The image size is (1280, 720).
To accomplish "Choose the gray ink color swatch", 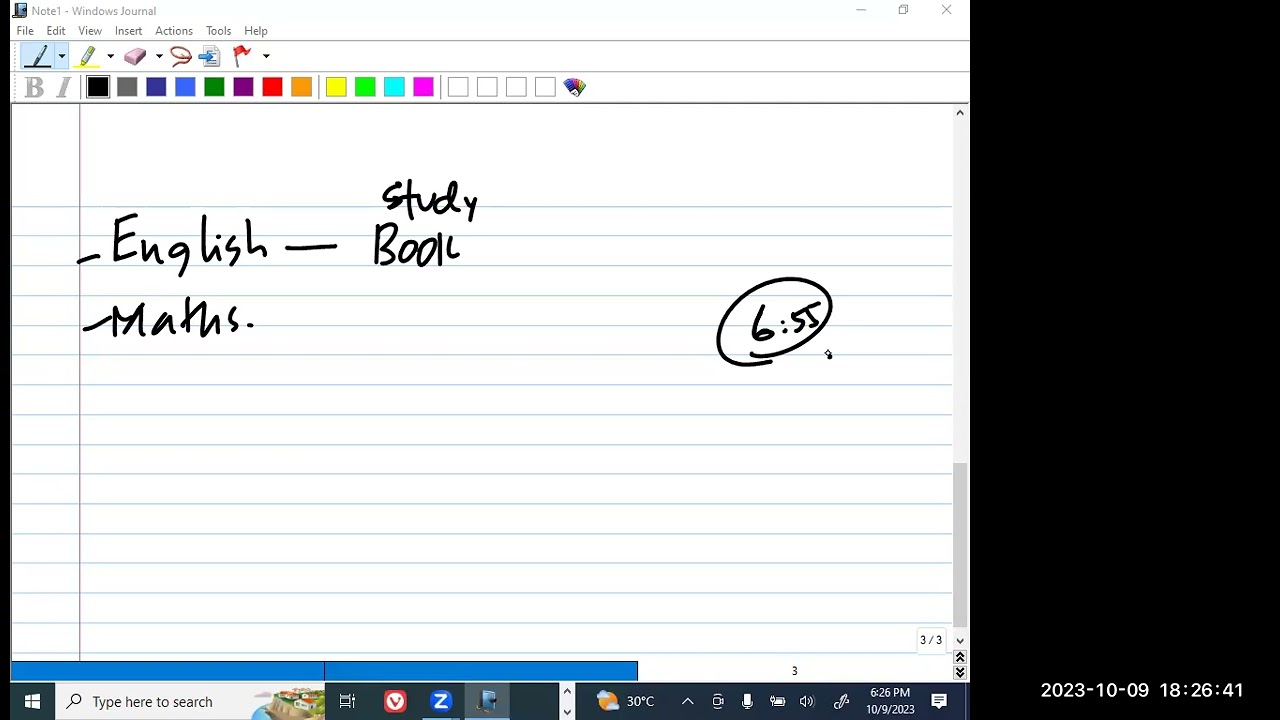I will (x=127, y=88).
